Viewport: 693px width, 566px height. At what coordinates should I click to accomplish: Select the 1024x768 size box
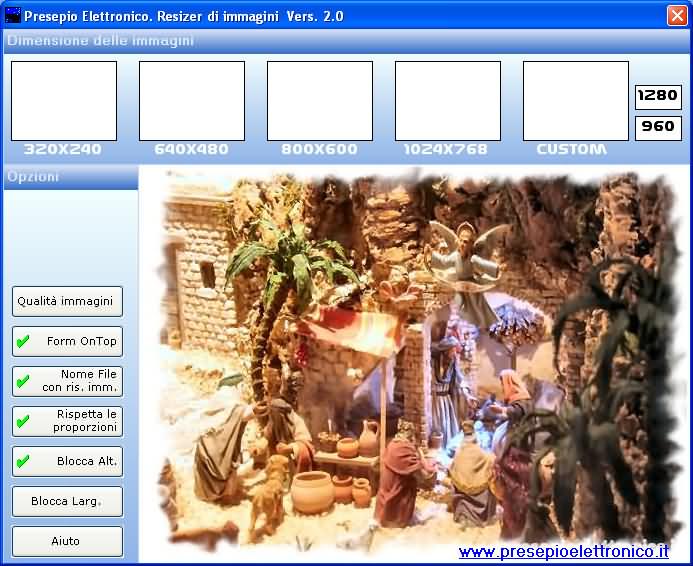448,101
